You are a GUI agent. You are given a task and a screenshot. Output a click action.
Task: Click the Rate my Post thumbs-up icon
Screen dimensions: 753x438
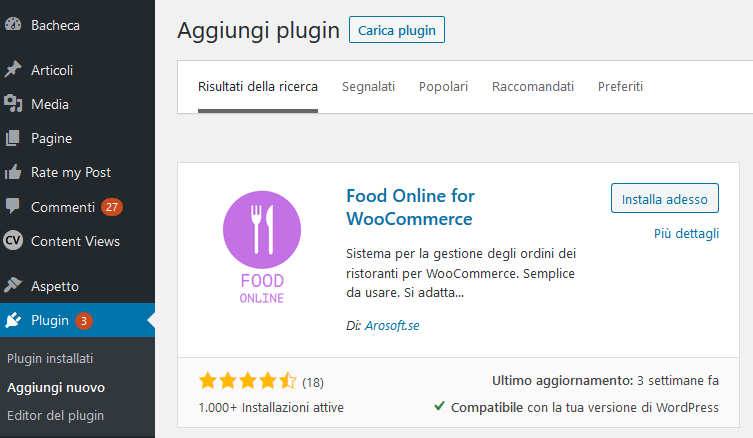[13, 172]
